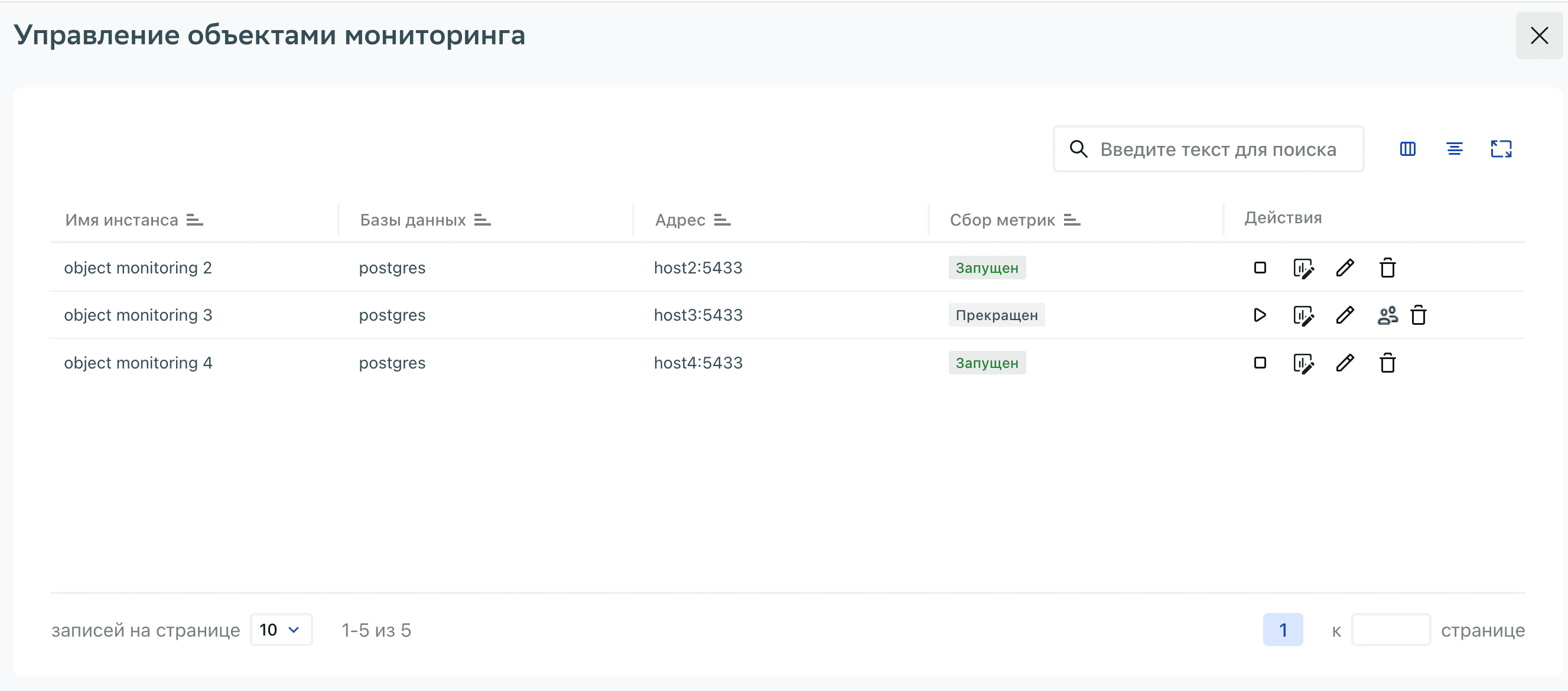Toggle sorting on the Имя инстанса column
The width and height of the screenshot is (1568, 691).
pyautogui.click(x=194, y=220)
